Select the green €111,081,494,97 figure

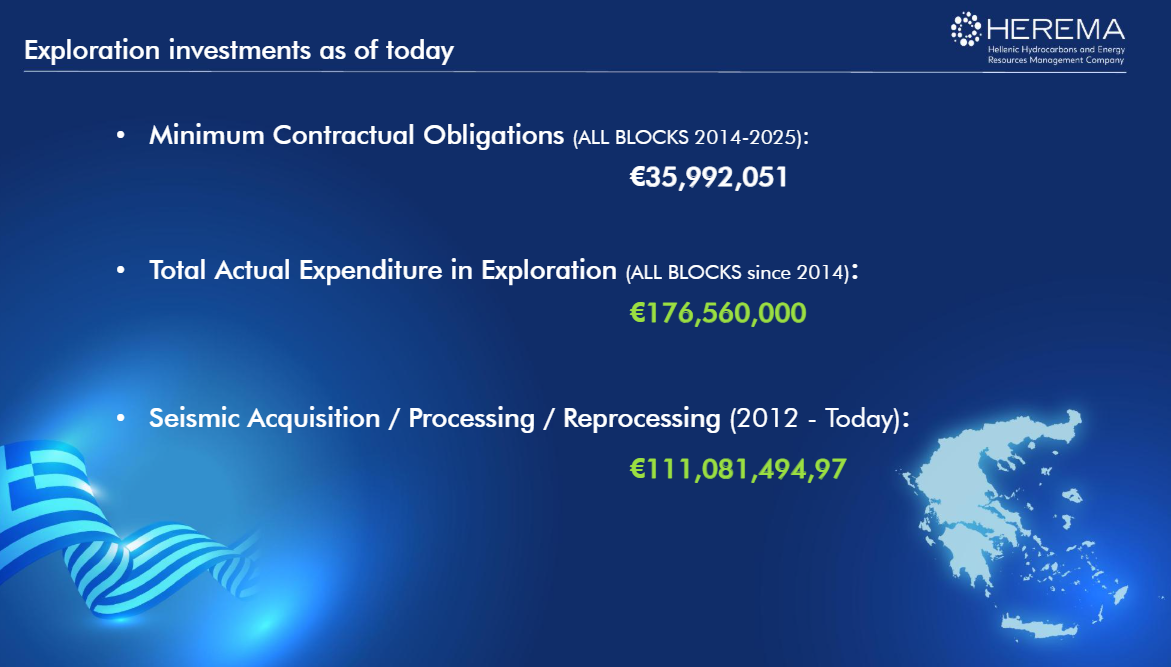[x=737, y=467]
